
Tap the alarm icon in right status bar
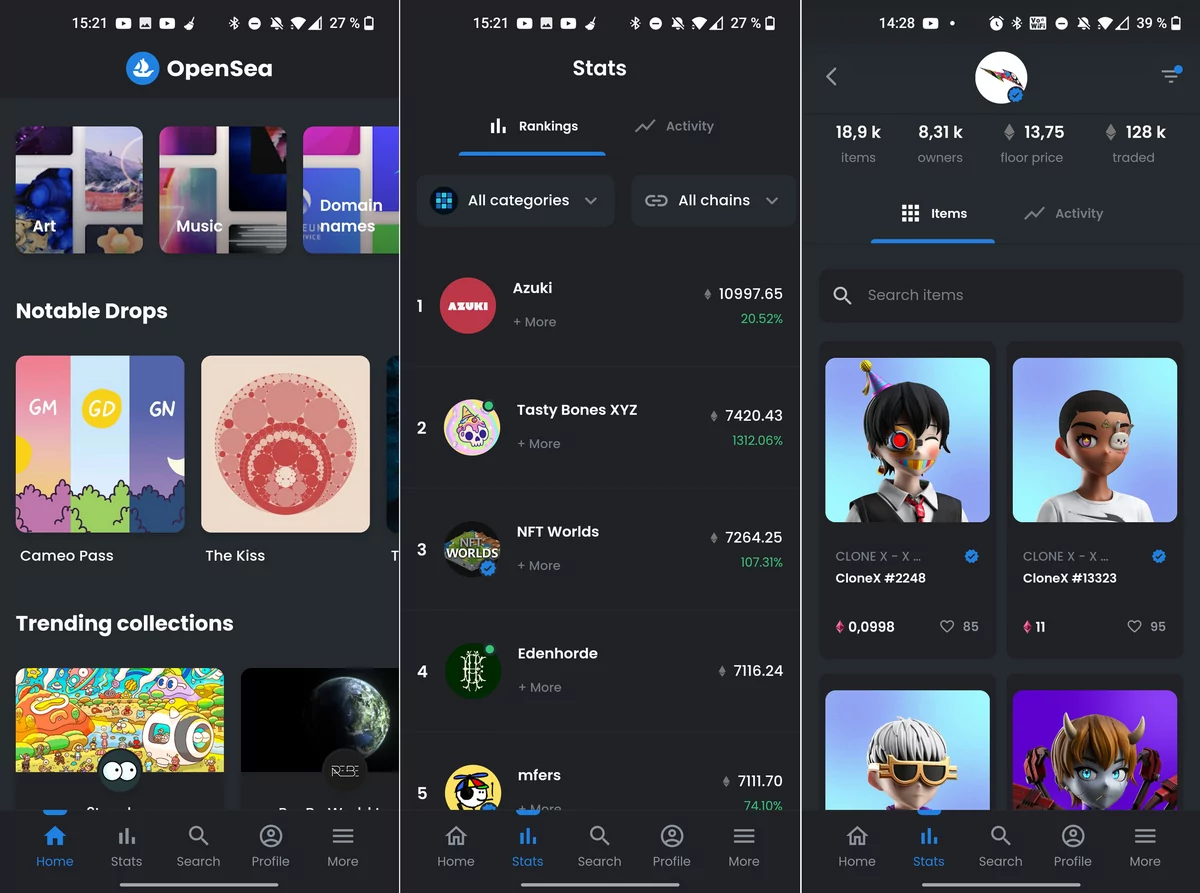click(996, 23)
